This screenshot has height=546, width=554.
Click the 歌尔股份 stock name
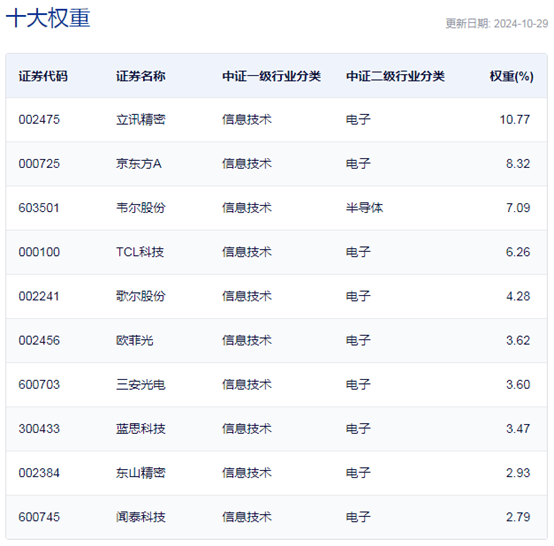(x=141, y=296)
